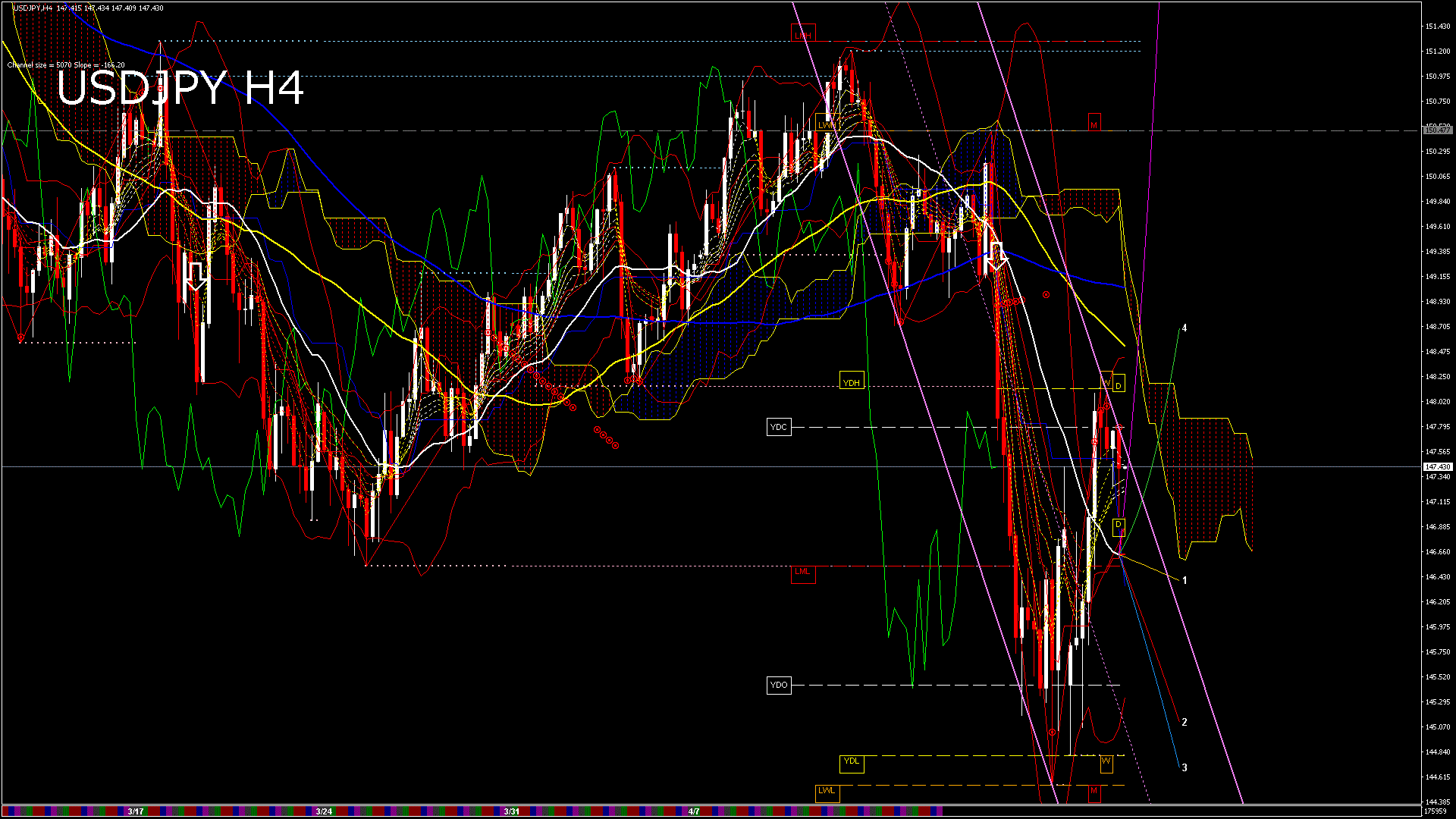The height and width of the screenshot is (819, 1456).
Task: Click the 175959 counter at bottom right
Action: point(1436,811)
